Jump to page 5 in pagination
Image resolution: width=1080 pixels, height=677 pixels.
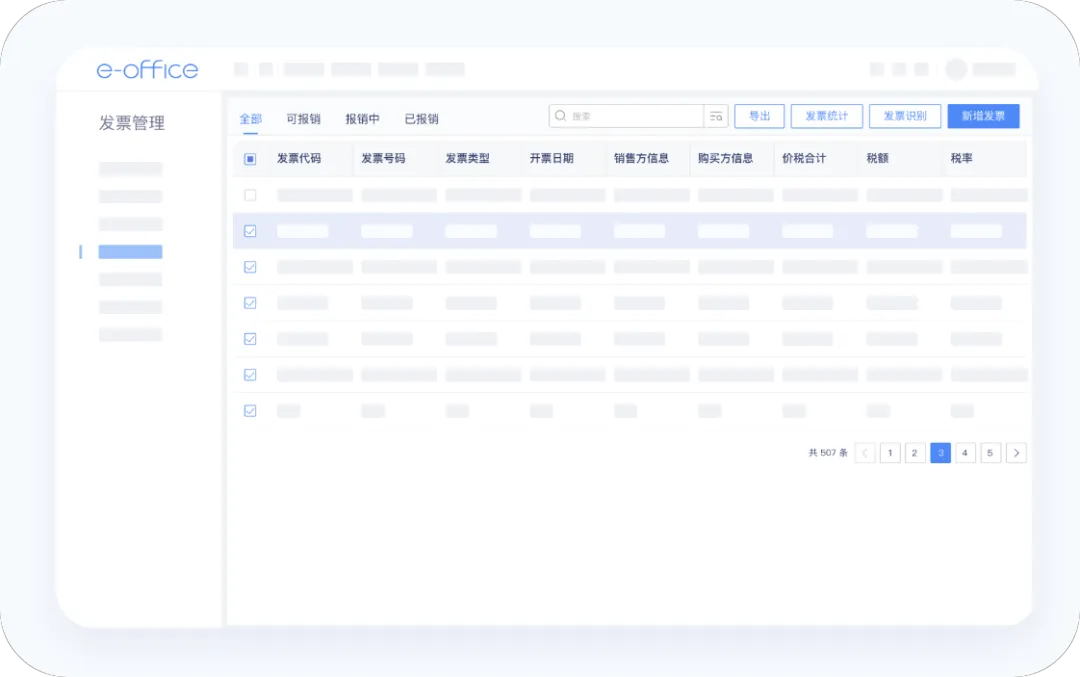click(x=990, y=453)
